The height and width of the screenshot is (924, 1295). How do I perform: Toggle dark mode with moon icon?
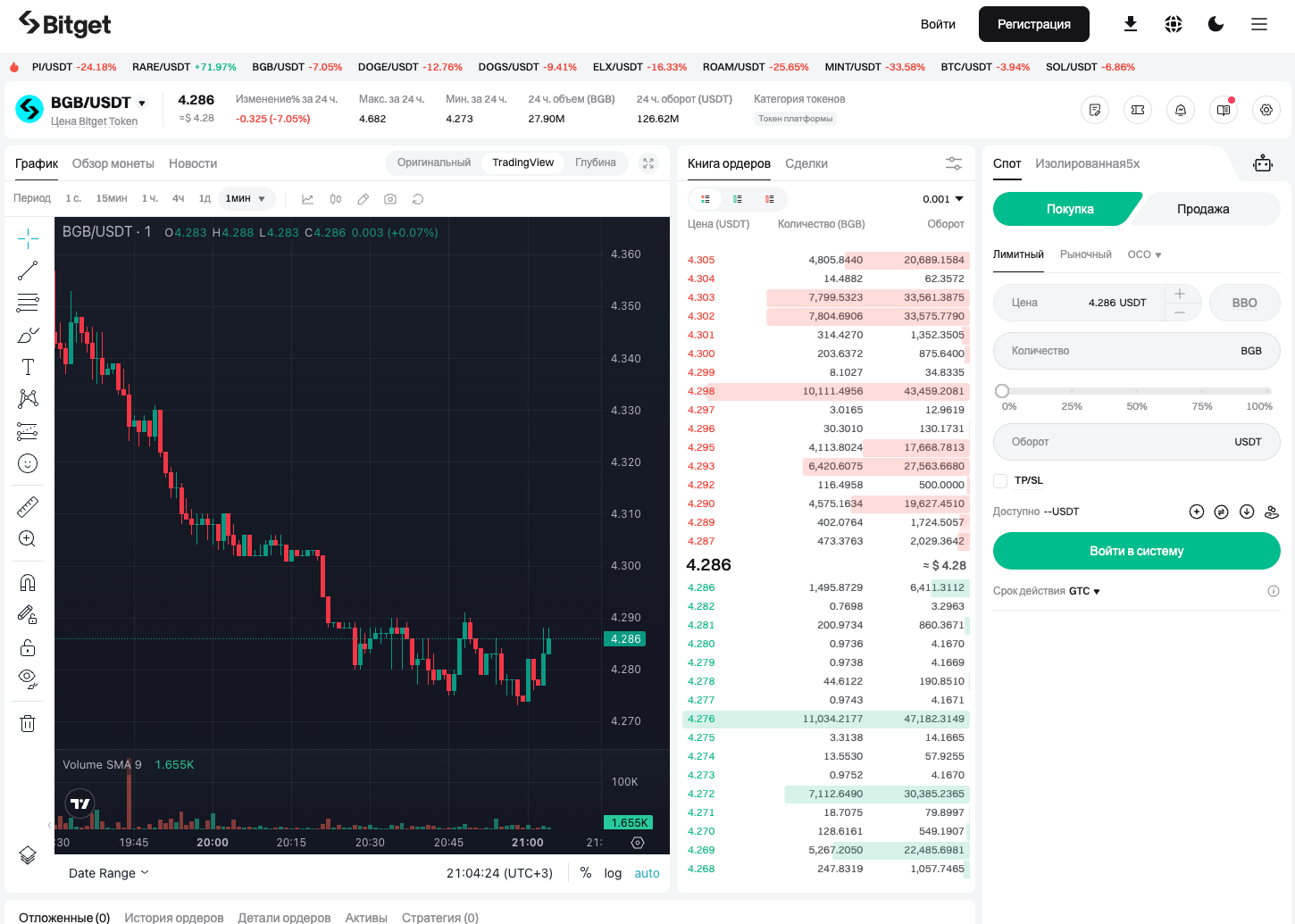click(1216, 24)
